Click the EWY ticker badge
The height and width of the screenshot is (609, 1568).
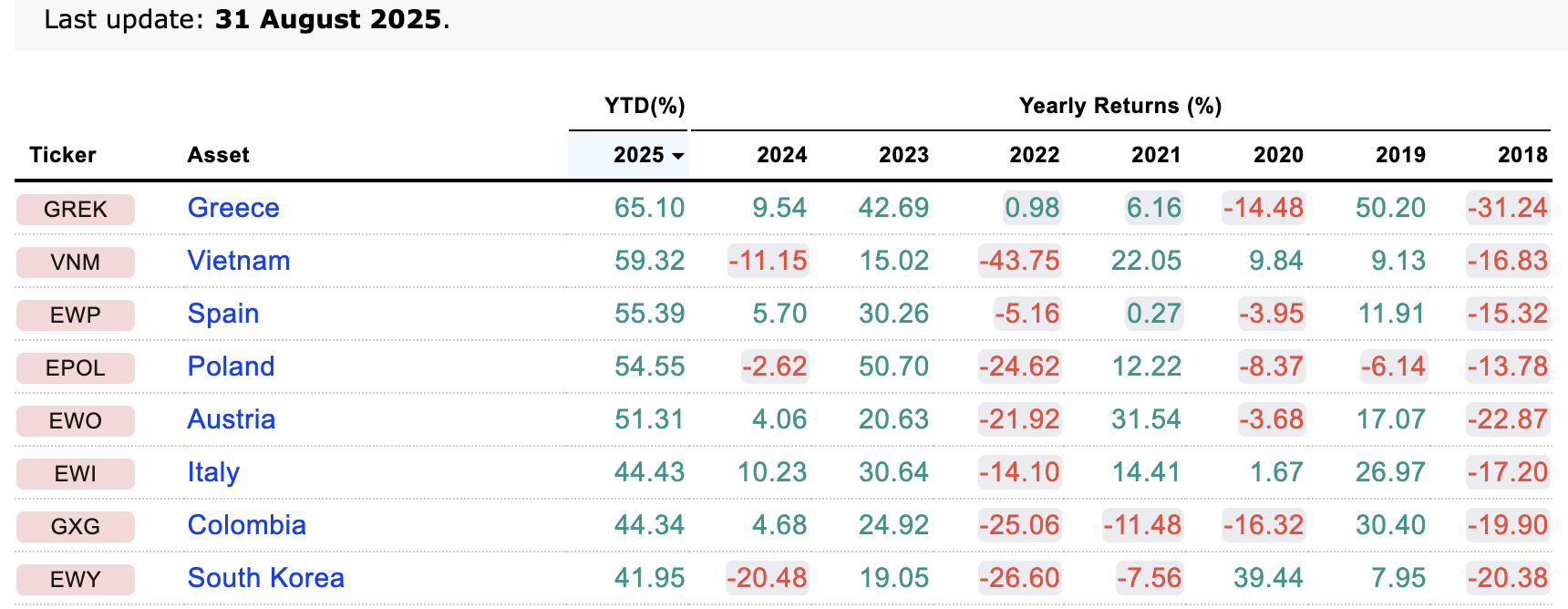(76, 580)
